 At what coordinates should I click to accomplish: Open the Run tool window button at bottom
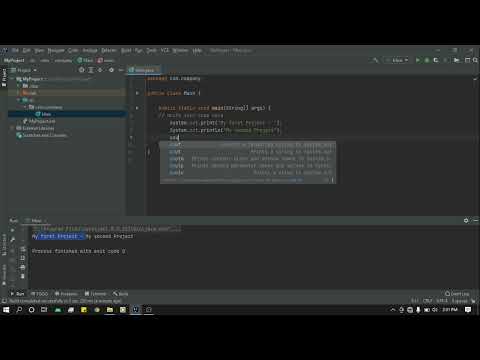[x=17, y=294]
